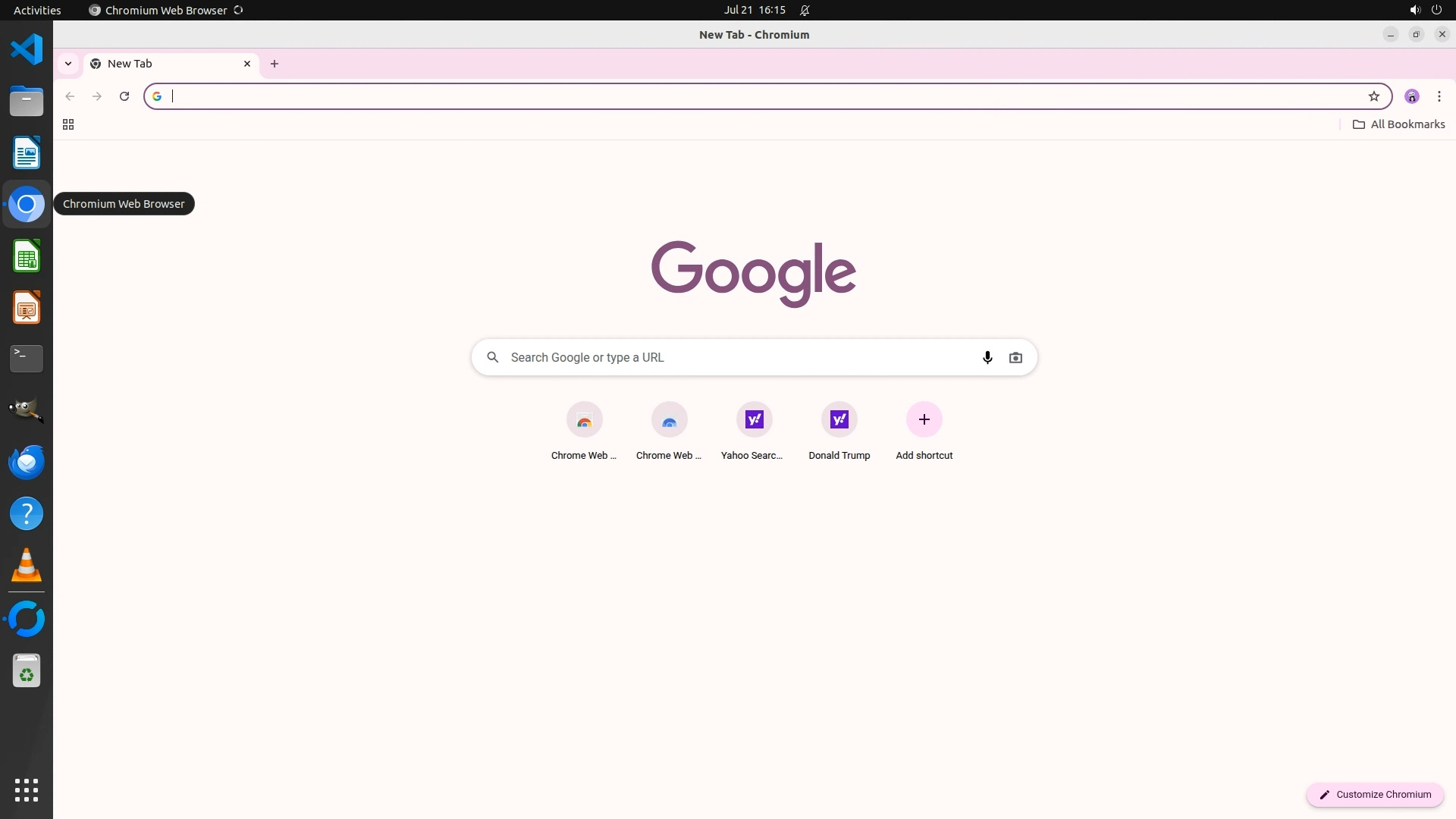Open Google Lens image search camera icon
This screenshot has width=1456, height=819.
(x=1015, y=357)
